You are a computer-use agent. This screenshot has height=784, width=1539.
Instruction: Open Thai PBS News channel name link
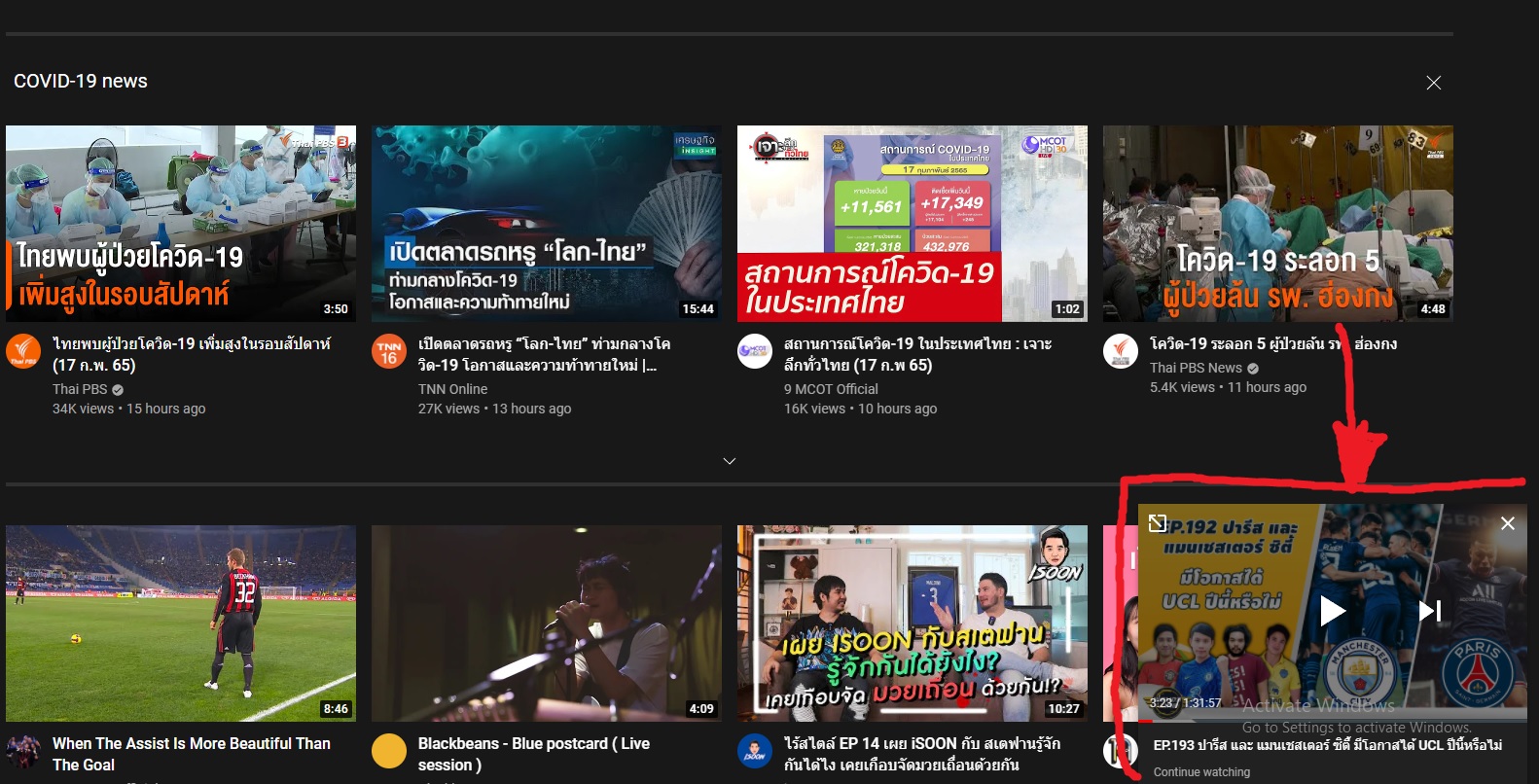coord(1196,368)
